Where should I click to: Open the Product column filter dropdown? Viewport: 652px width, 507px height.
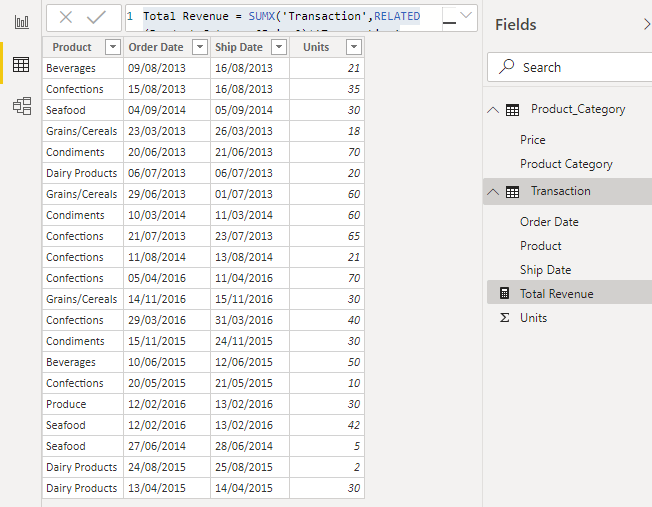point(113,47)
